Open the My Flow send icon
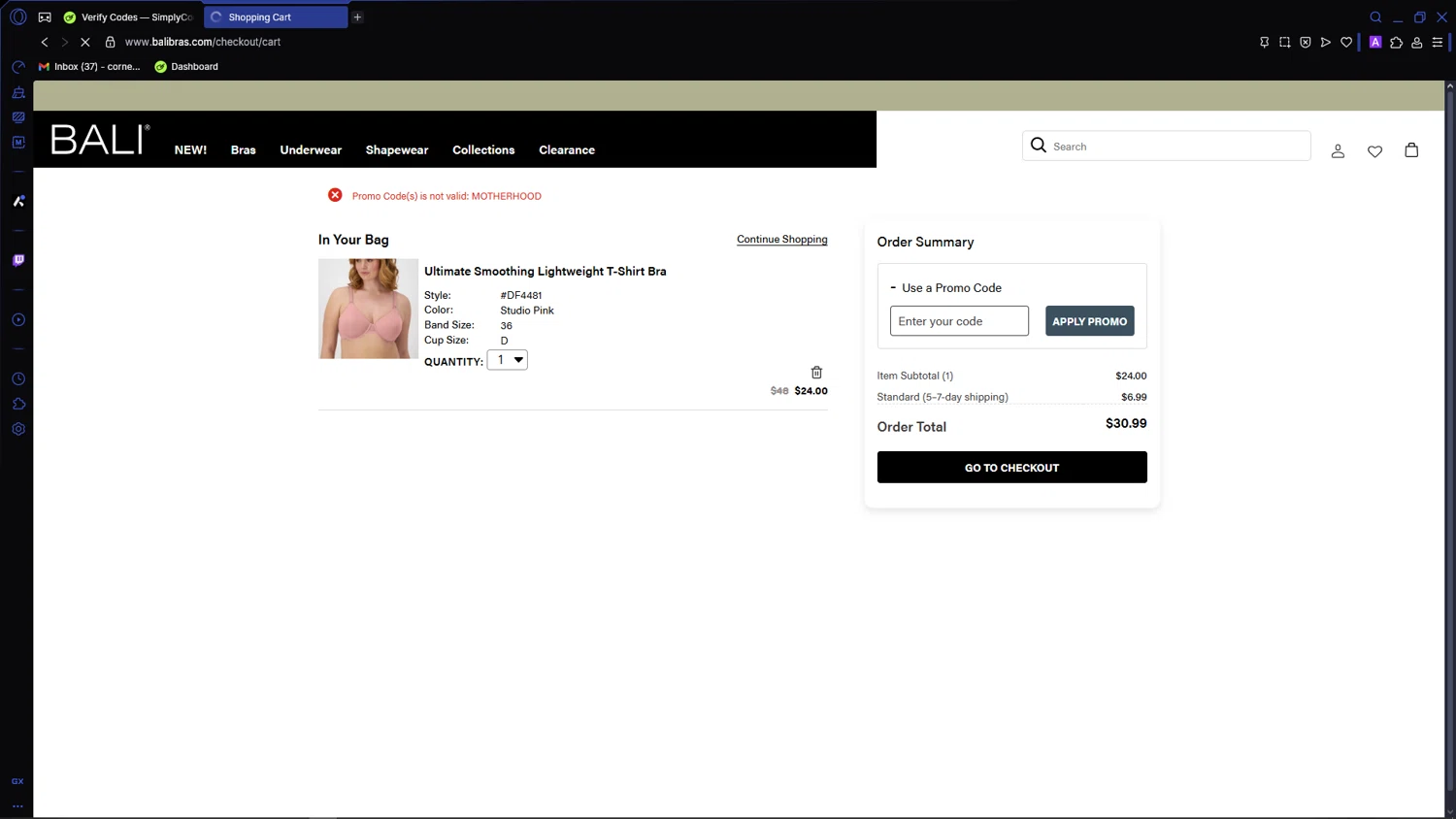The height and width of the screenshot is (819, 1456). tap(1326, 42)
